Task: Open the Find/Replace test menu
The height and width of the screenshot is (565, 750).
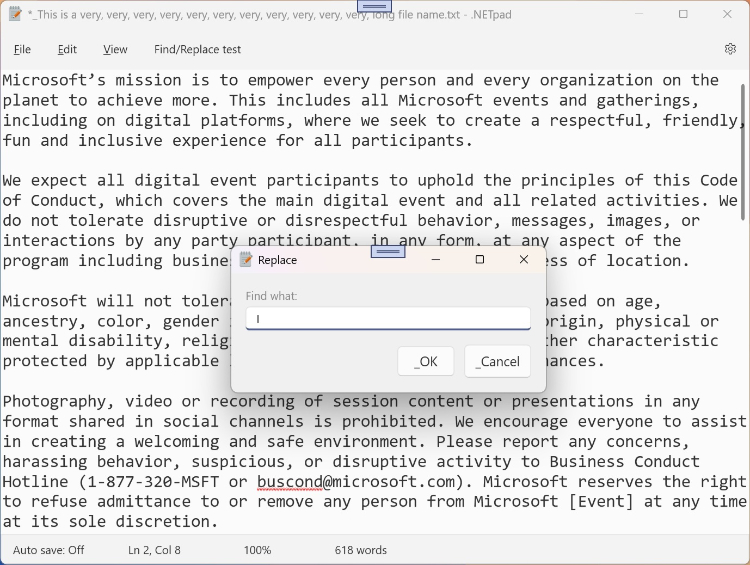Action: pos(197,49)
